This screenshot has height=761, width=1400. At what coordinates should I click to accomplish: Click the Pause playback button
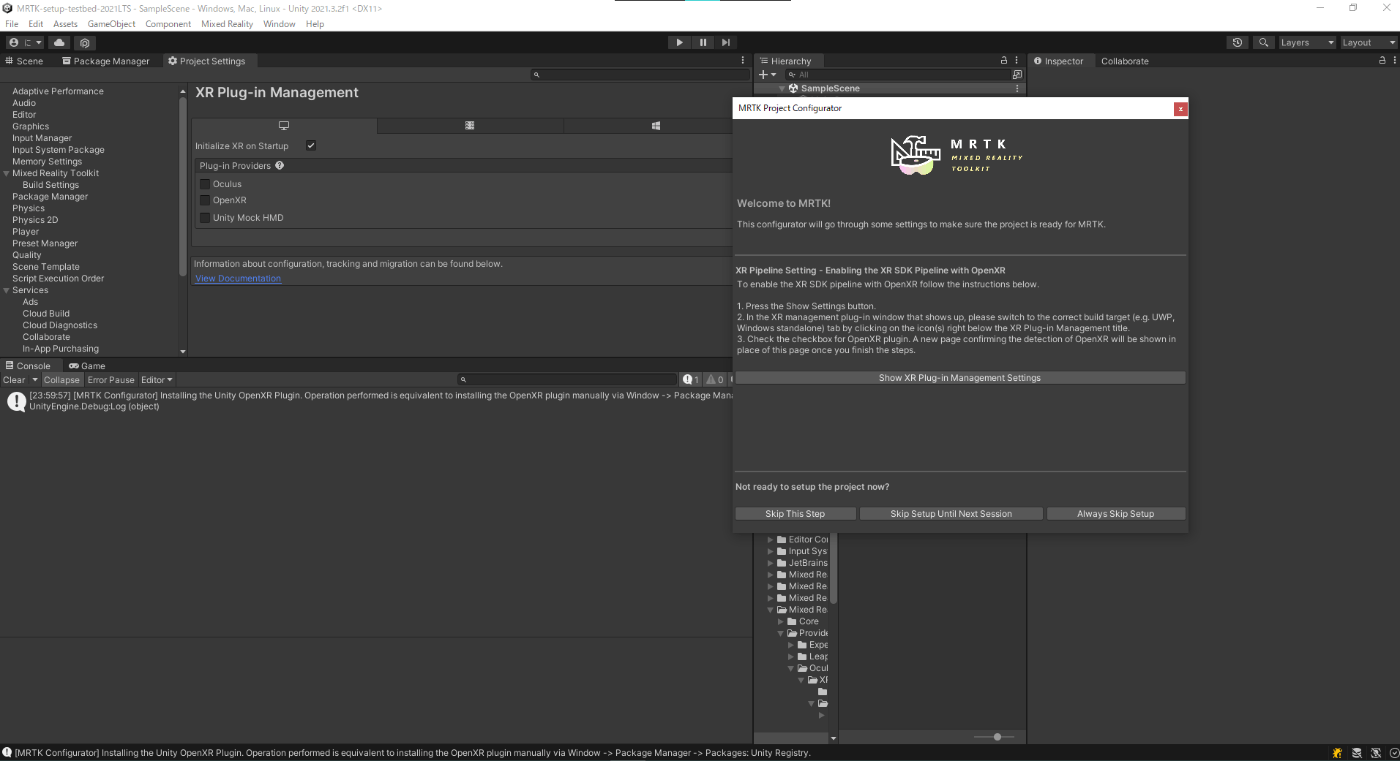click(x=703, y=42)
